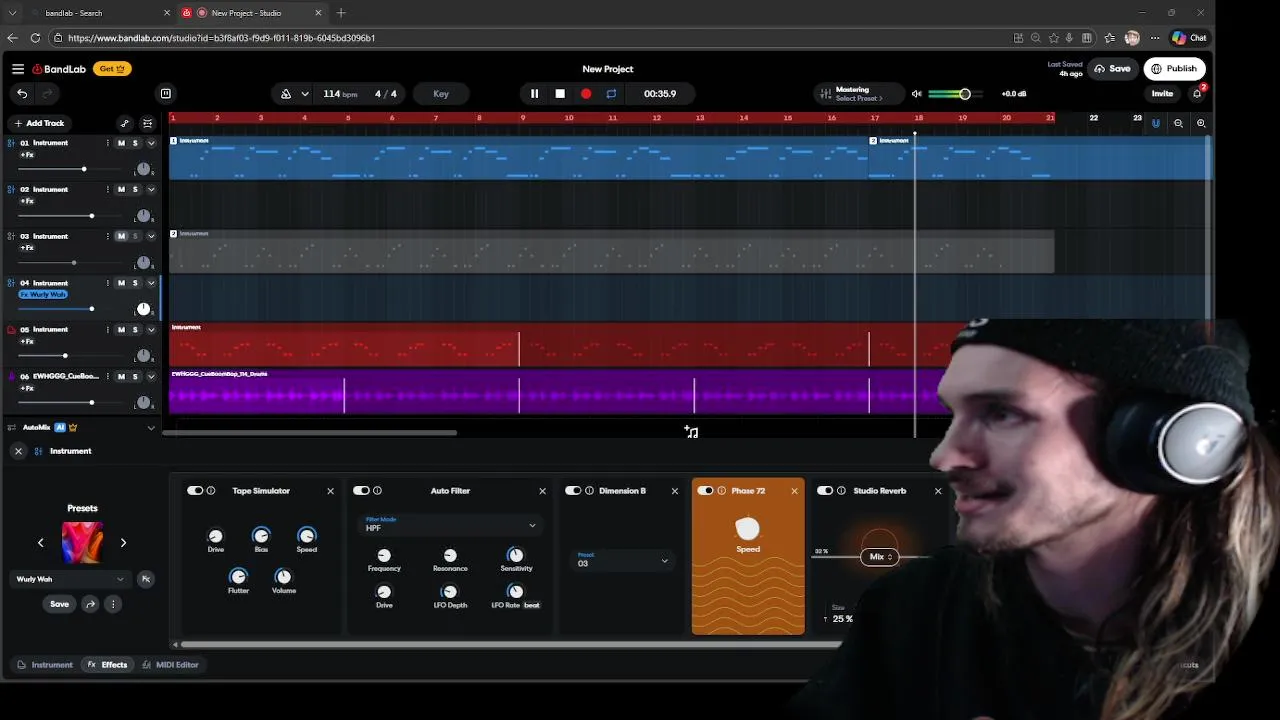Expand track 05 options chevron
1280x720 pixels.
click(151, 330)
